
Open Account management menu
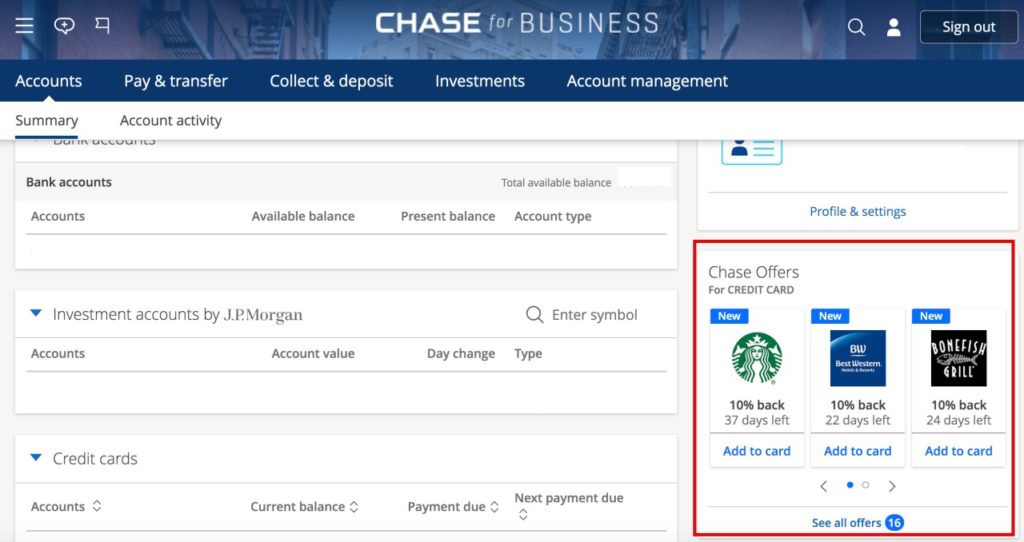point(647,81)
